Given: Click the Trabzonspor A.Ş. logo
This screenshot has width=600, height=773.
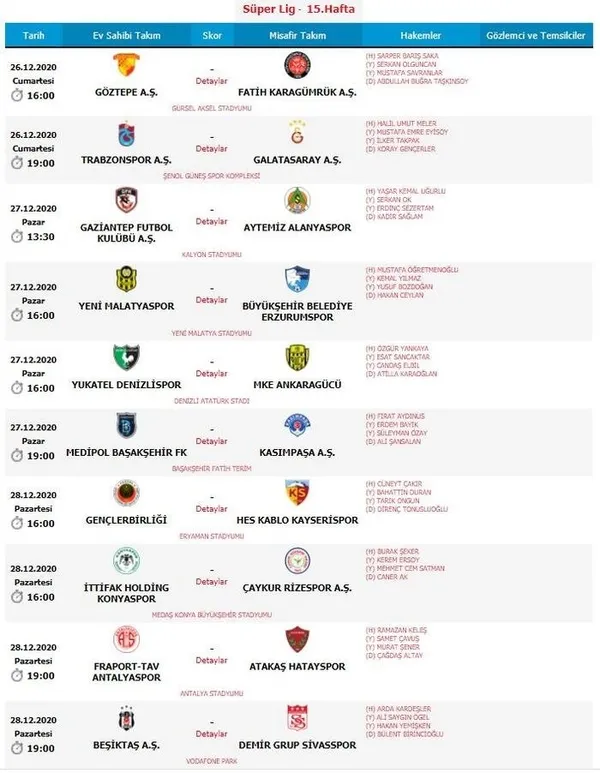Looking at the screenshot, I should tap(126, 134).
